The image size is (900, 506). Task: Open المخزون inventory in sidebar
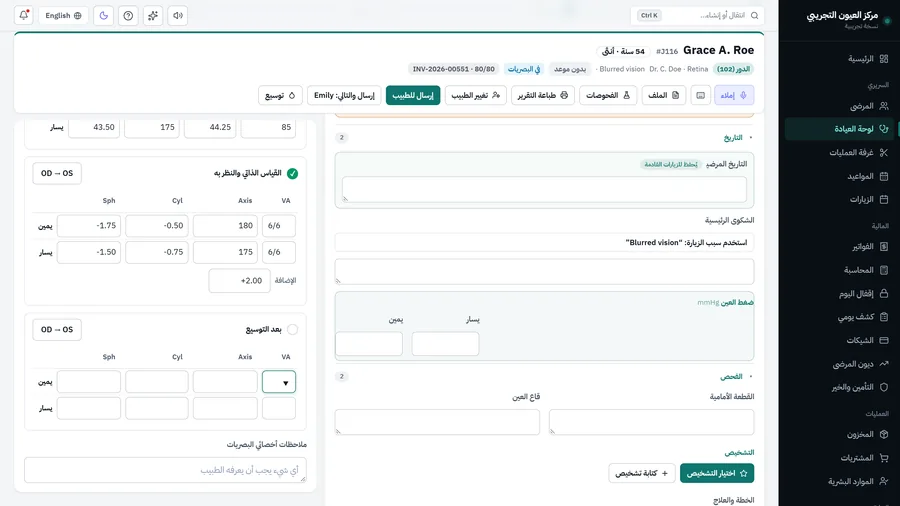(x=839, y=434)
